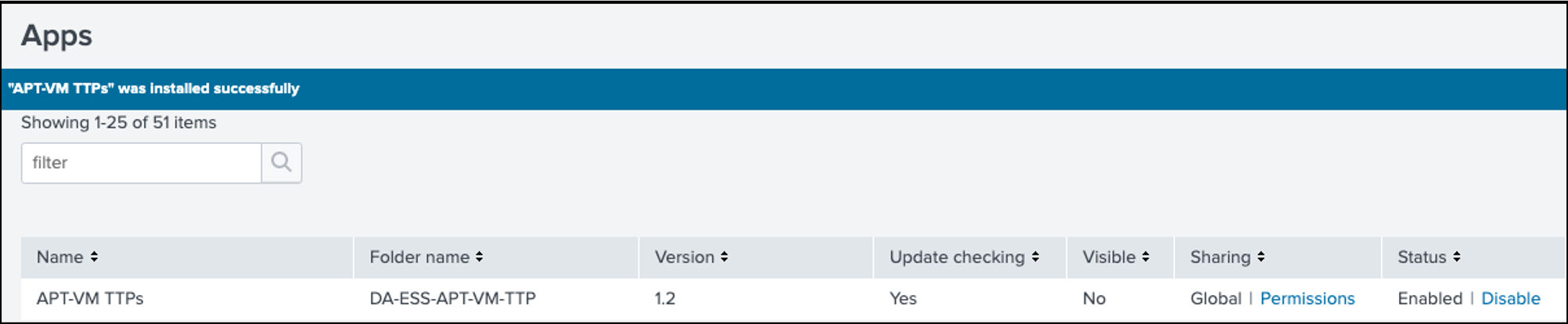Click the Version column header text
The width and height of the screenshot is (1568, 324).
pos(685,257)
